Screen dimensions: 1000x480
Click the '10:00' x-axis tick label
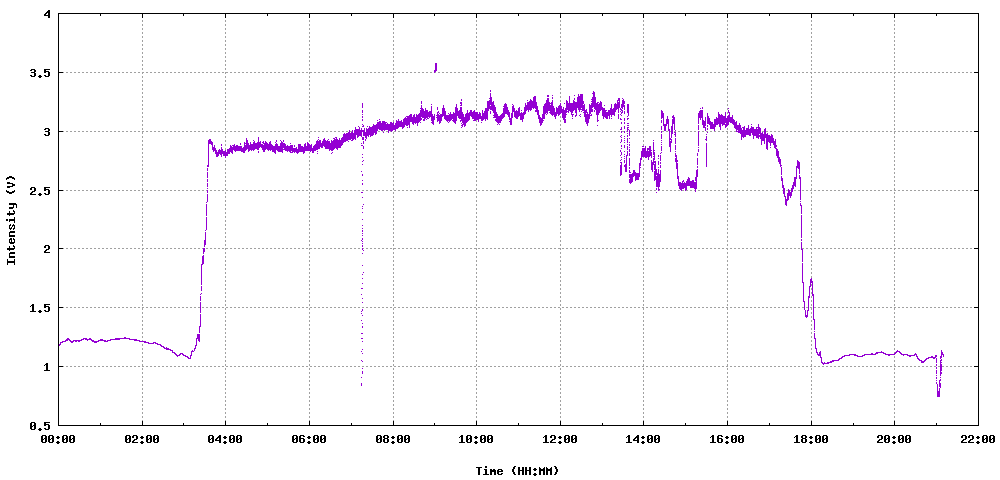(476, 440)
